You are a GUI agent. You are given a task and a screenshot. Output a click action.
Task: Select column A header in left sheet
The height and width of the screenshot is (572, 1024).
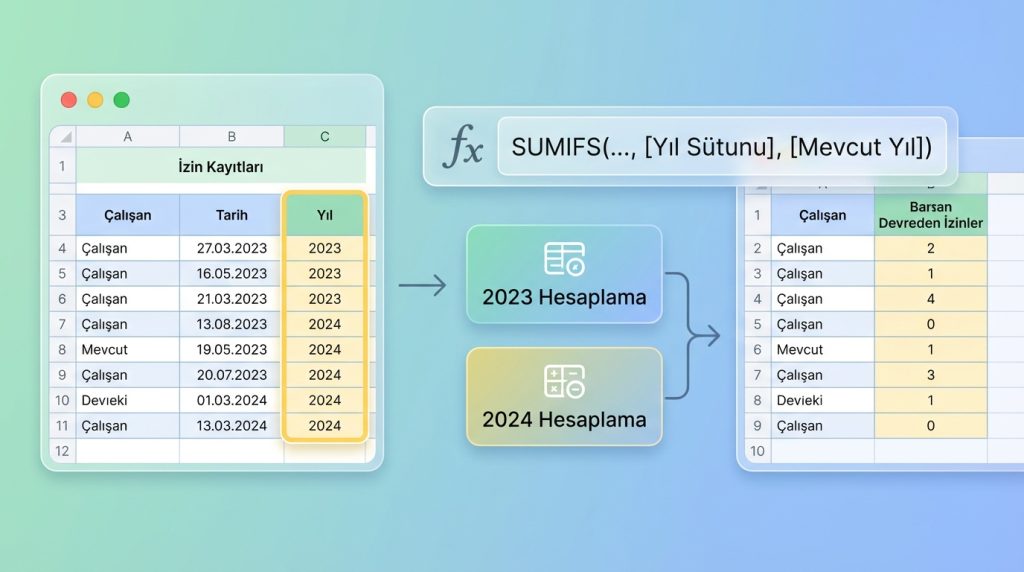(x=128, y=137)
